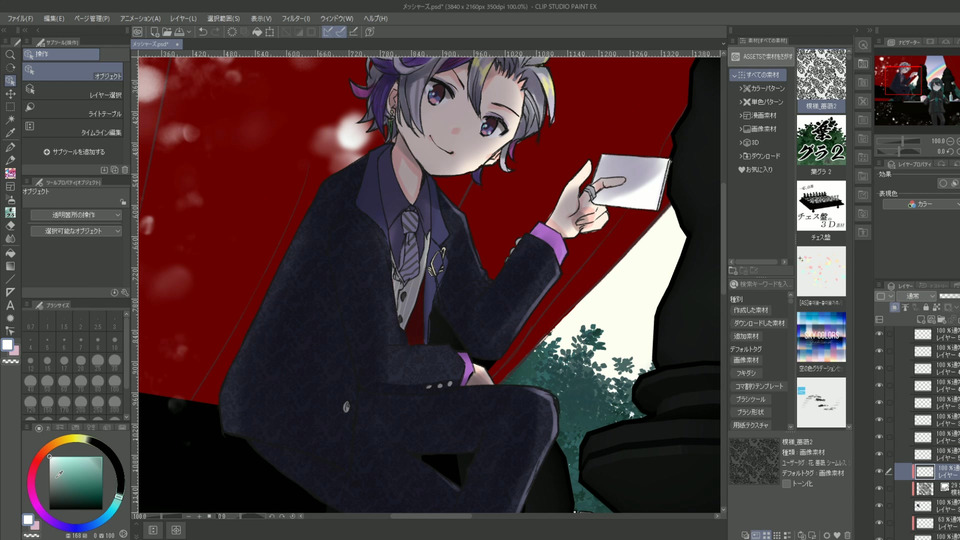Hide the 63% opacity layer
The height and width of the screenshot is (540, 960).
coord(879,523)
